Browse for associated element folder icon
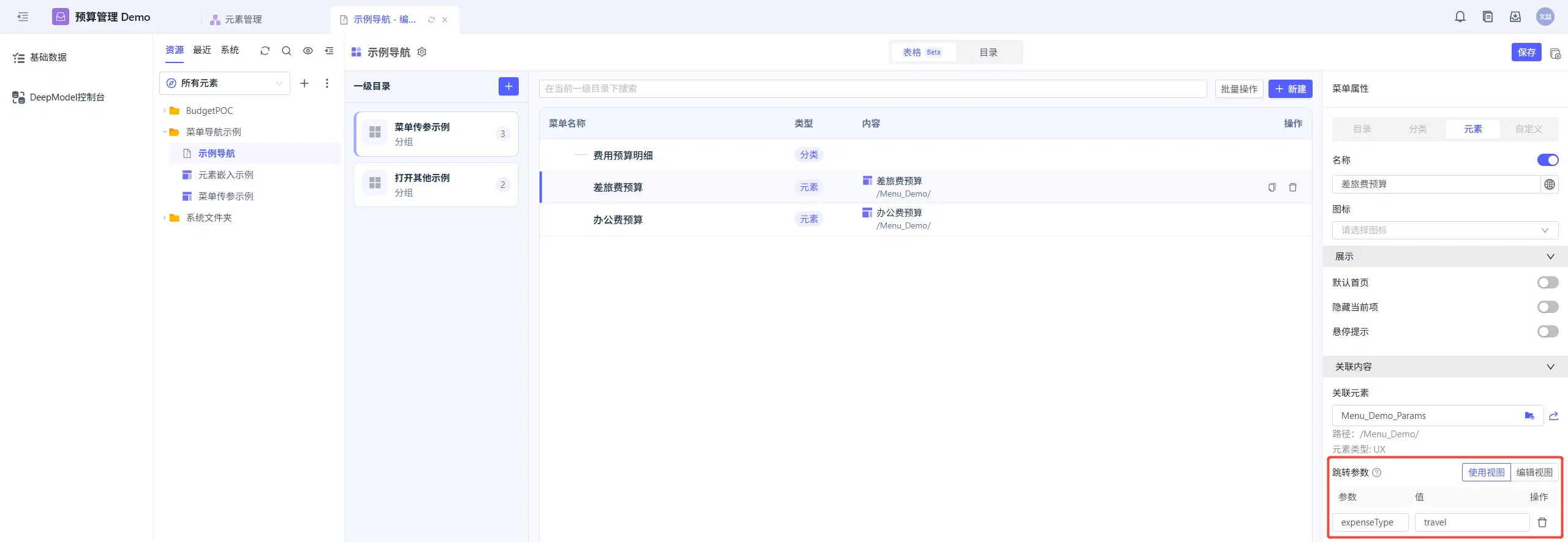 tap(1529, 416)
